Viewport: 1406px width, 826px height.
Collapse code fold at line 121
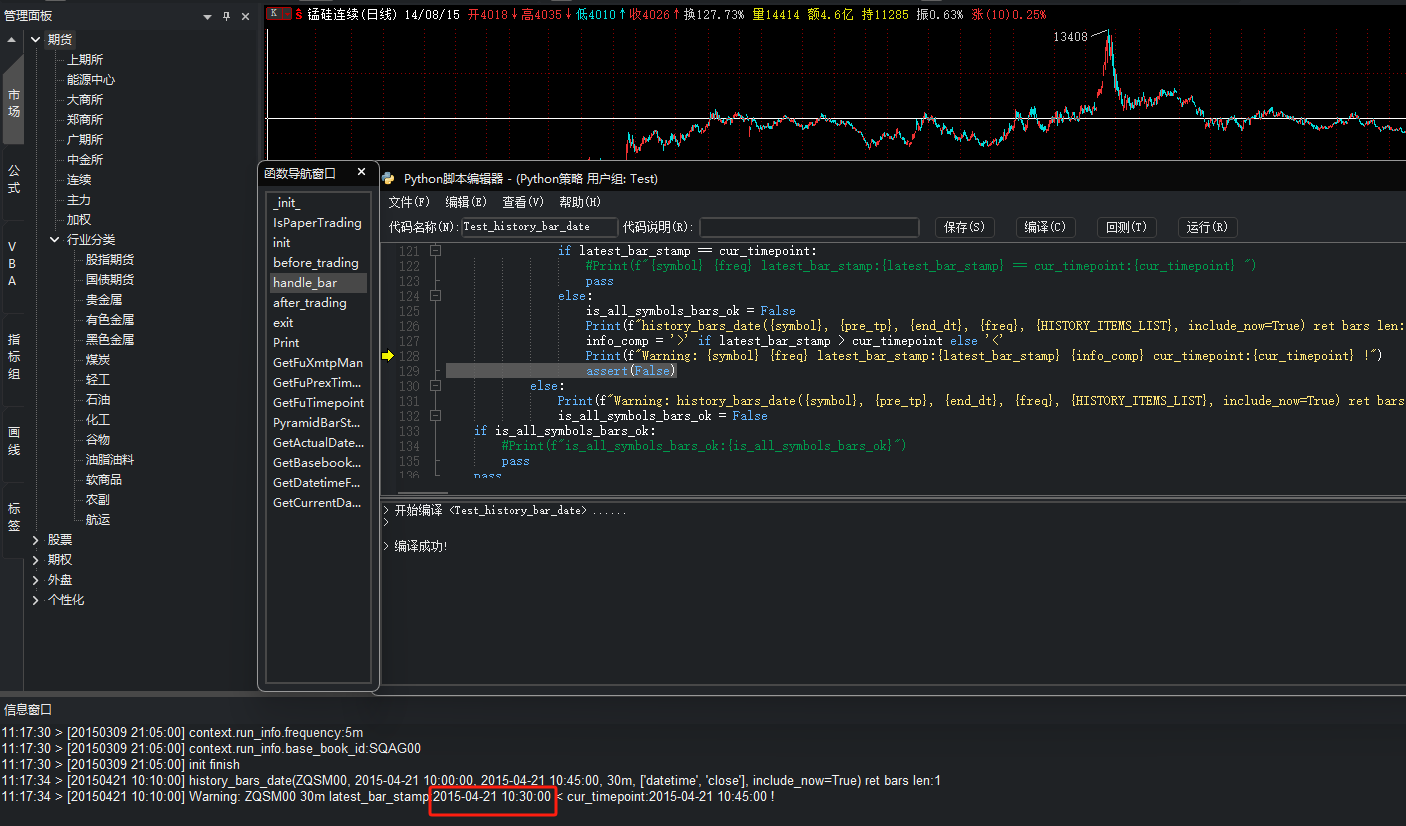[x=435, y=251]
